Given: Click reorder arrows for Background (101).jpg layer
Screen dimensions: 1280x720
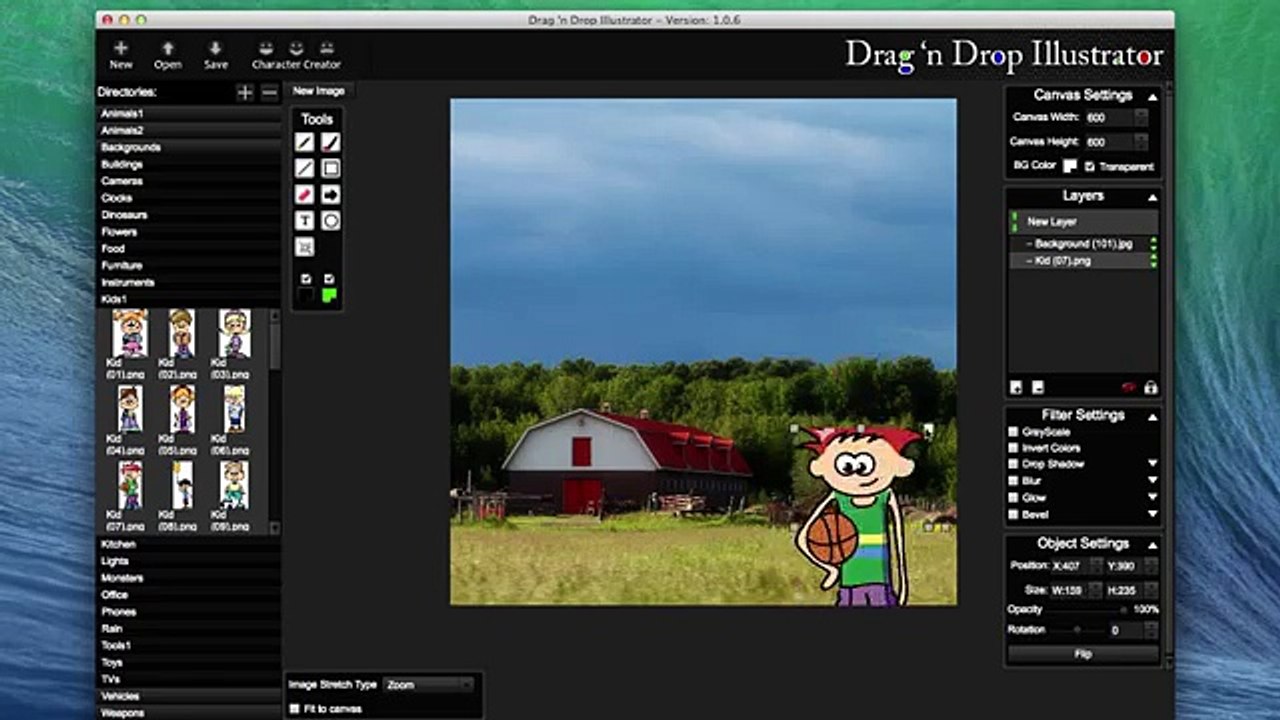Looking at the screenshot, I should (x=1153, y=244).
